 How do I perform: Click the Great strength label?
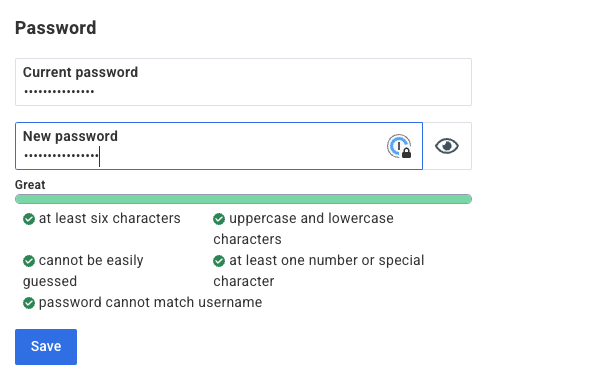coord(30,185)
